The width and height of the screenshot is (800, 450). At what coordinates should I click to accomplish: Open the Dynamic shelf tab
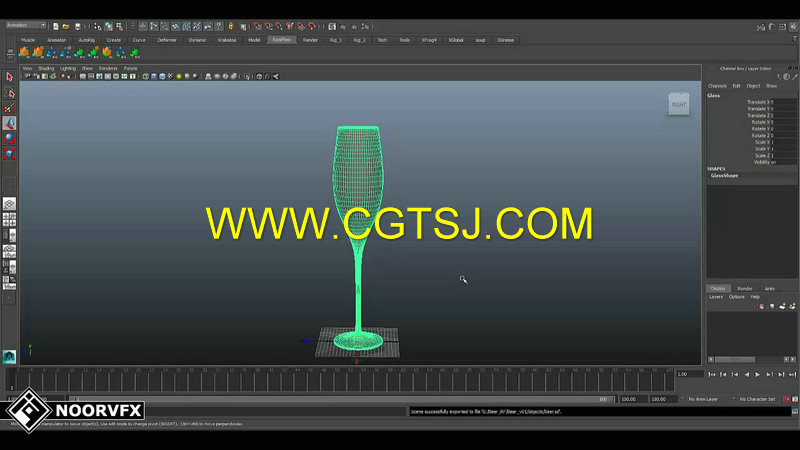click(x=197, y=40)
